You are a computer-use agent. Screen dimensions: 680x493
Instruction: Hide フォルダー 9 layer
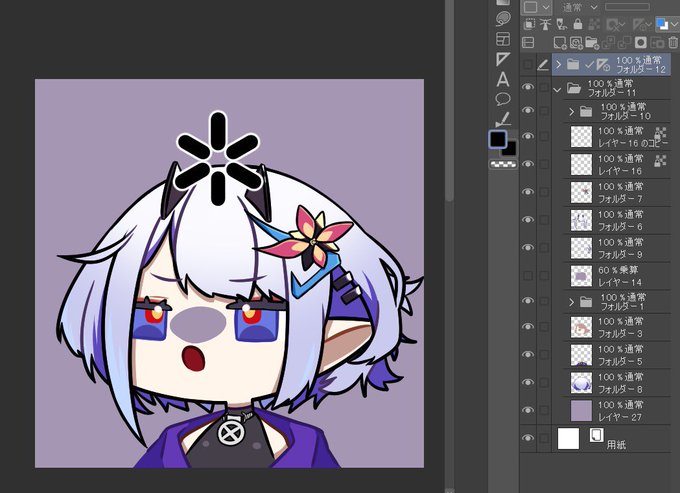click(528, 248)
